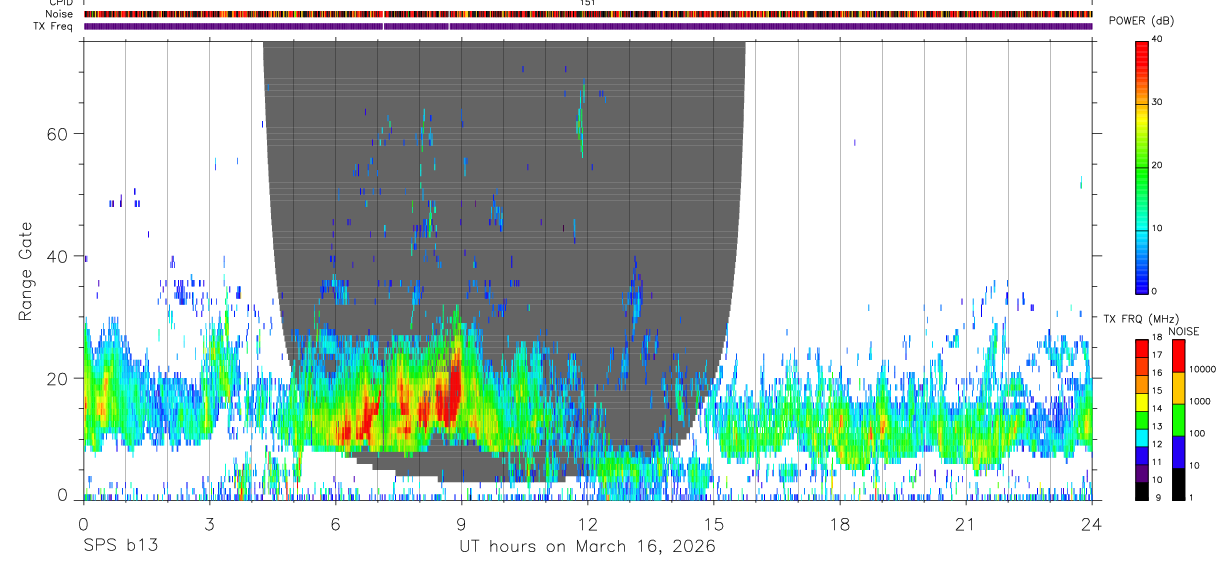Image resolution: width=1228 pixels, height=567 pixels.
Task: Click the purple TX Freq strip above the plot
Action: click(588, 26)
